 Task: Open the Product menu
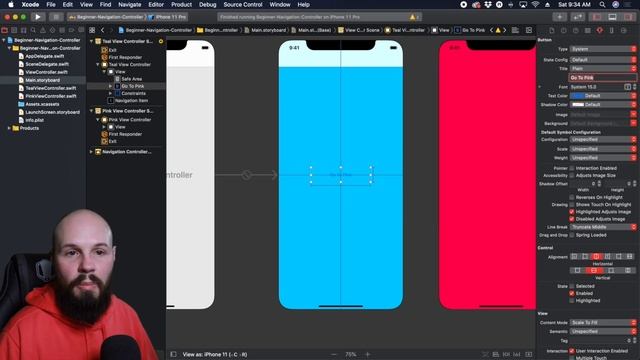point(181,4)
